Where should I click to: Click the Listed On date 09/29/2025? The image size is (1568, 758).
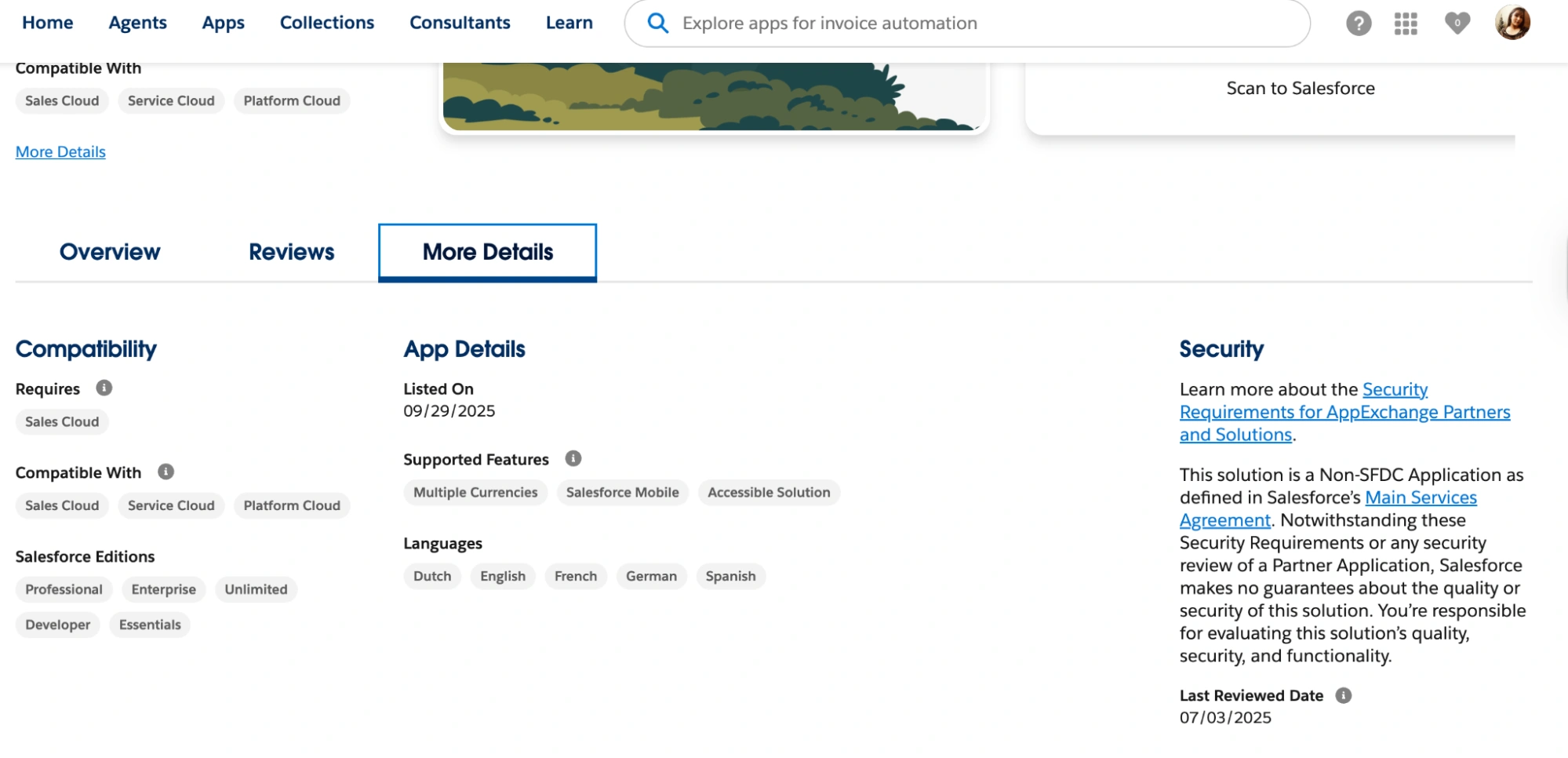(449, 410)
